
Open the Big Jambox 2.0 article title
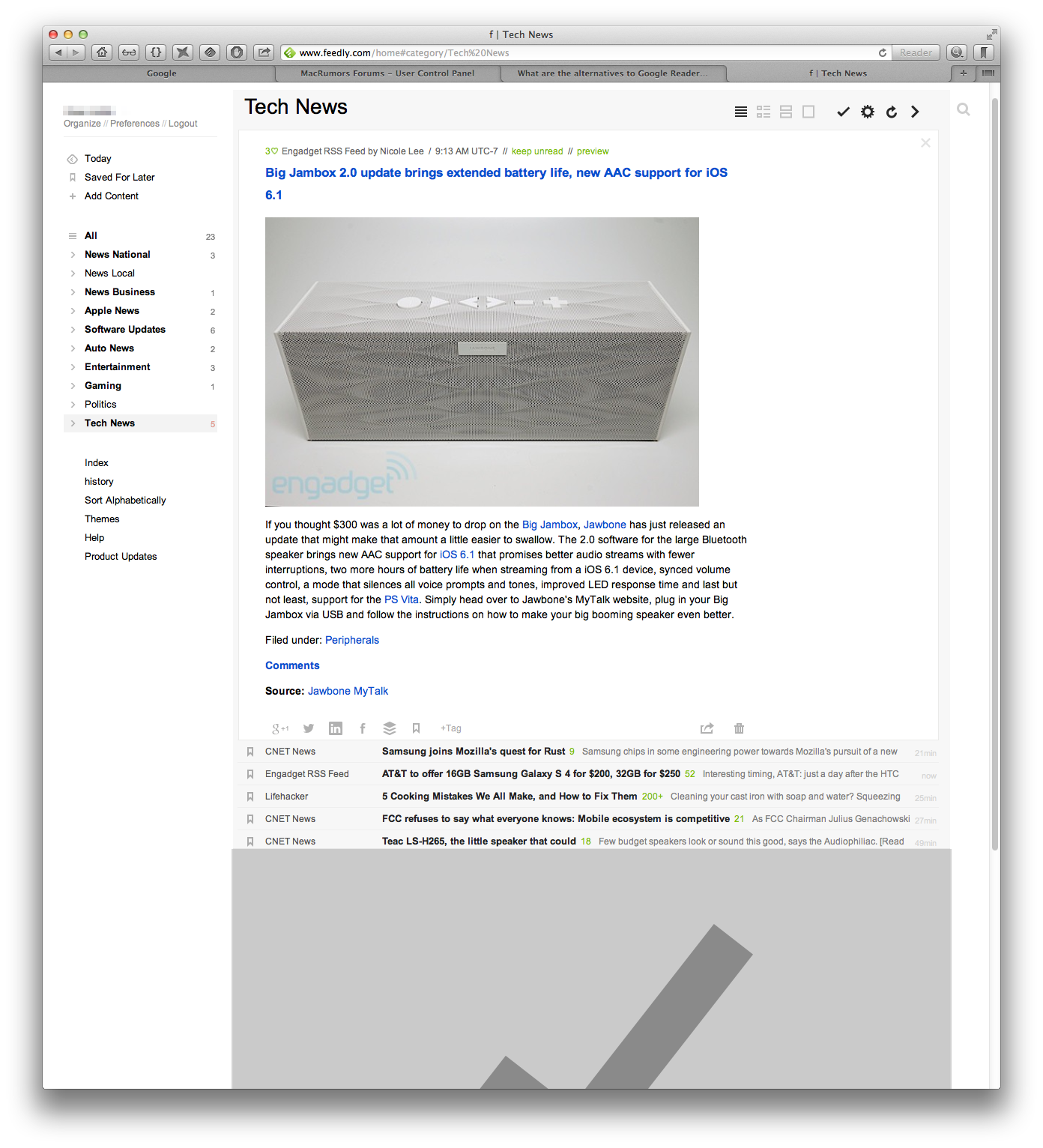click(x=496, y=184)
